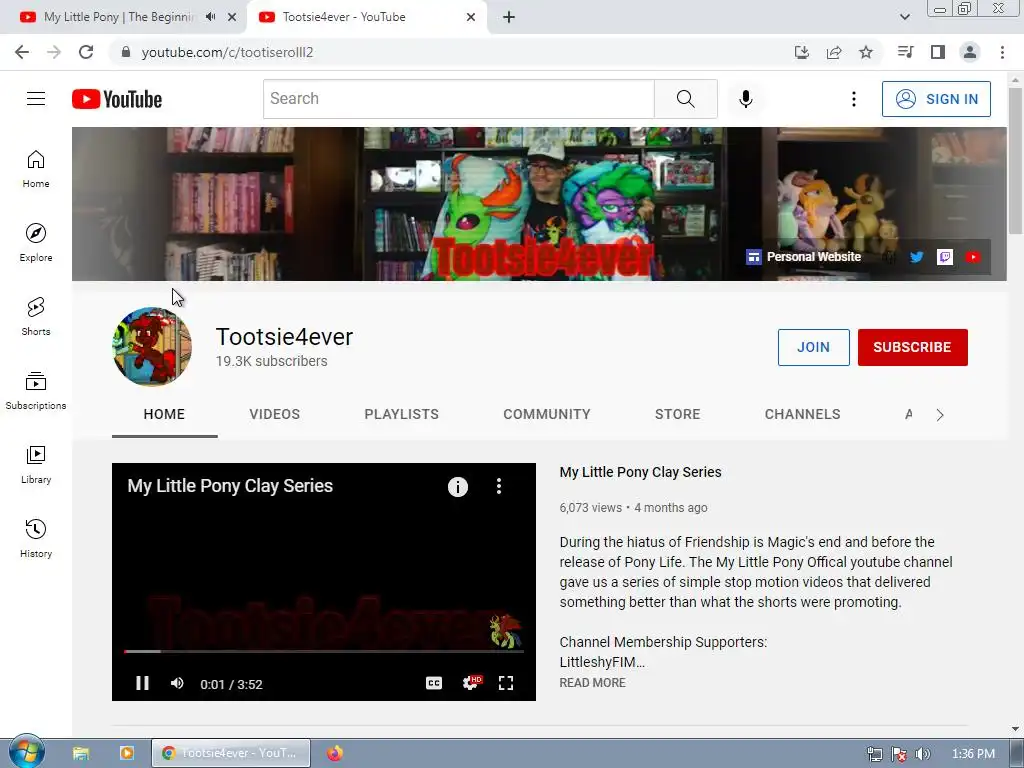Share this page icon in address bar
1024x768 pixels.
click(x=834, y=52)
